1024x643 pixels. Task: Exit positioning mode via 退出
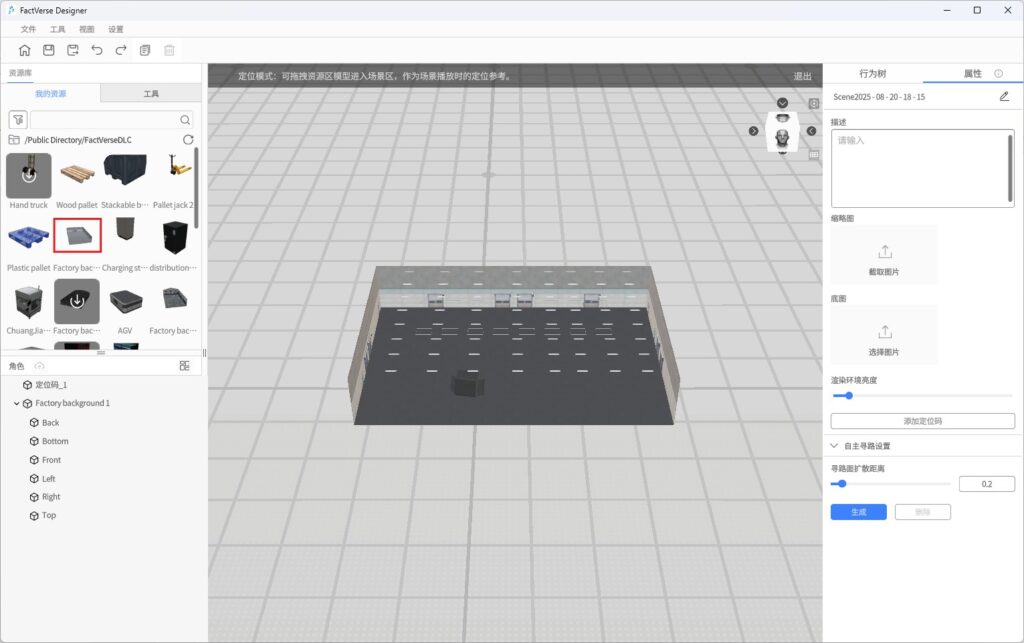point(803,76)
